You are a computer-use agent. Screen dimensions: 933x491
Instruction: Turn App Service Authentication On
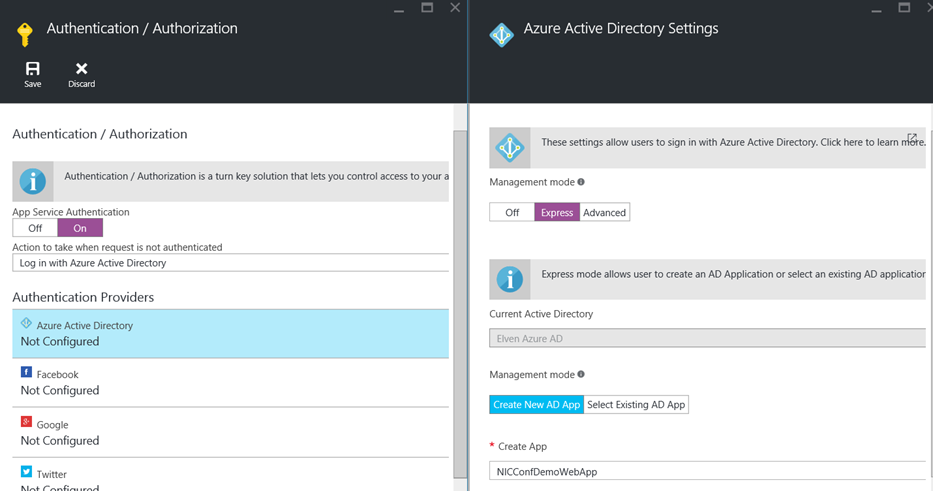coord(80,228)
